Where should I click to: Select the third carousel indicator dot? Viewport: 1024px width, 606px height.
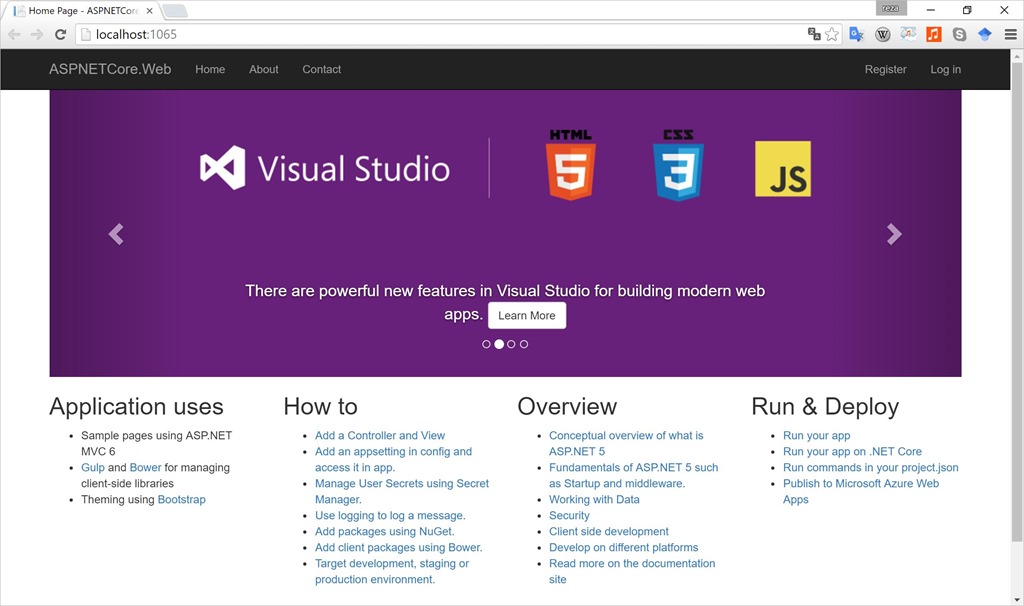point(511,344)
